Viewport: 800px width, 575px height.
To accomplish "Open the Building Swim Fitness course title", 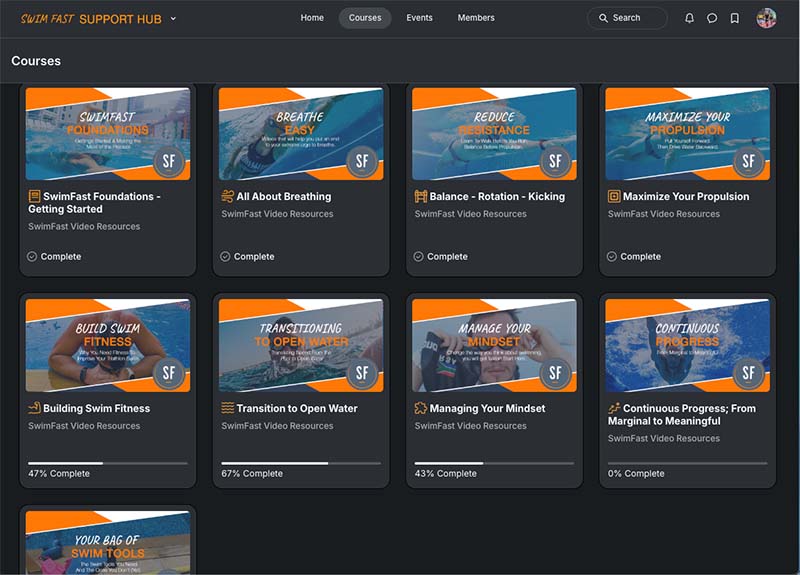I will pos(96,408).
